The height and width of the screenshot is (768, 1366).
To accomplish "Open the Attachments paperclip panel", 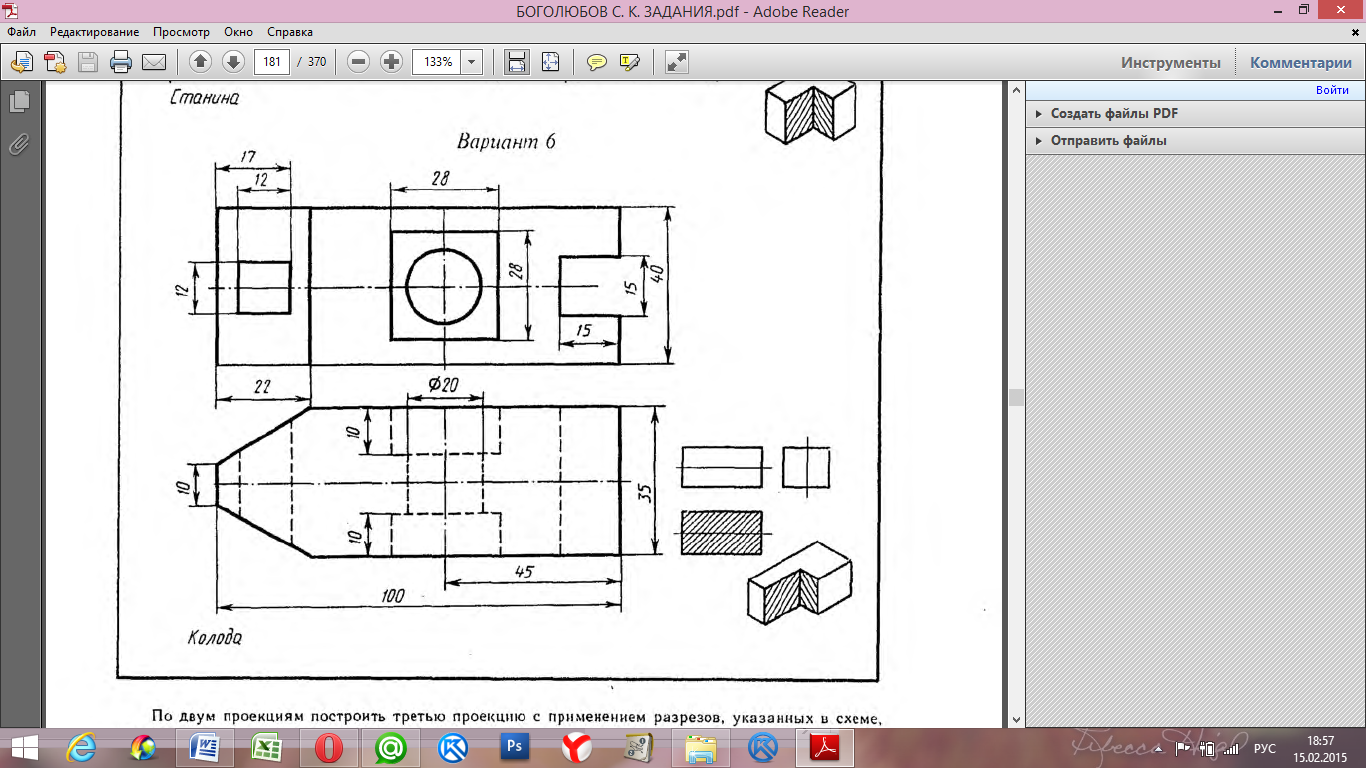I will pos(19,144).
